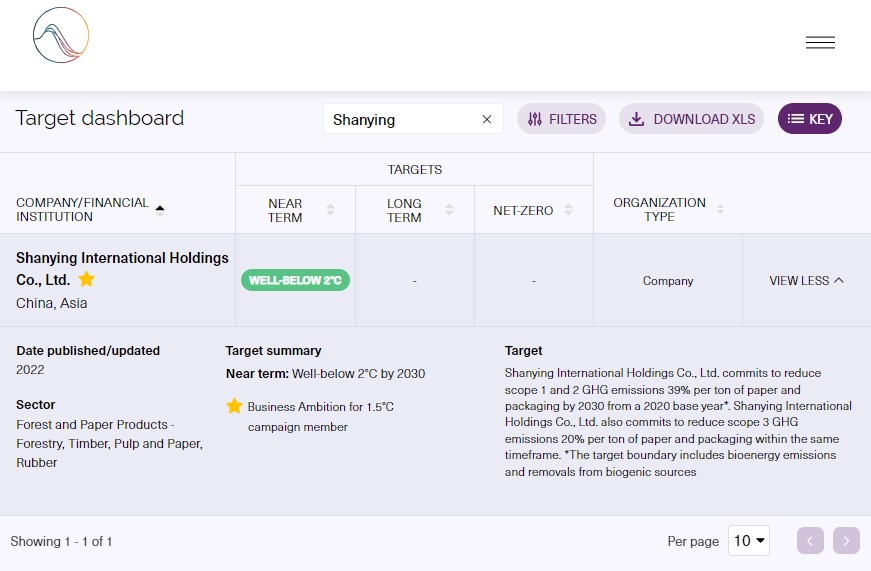Go to the next results page
The image size is (871, 571).
tap(846, 541)
